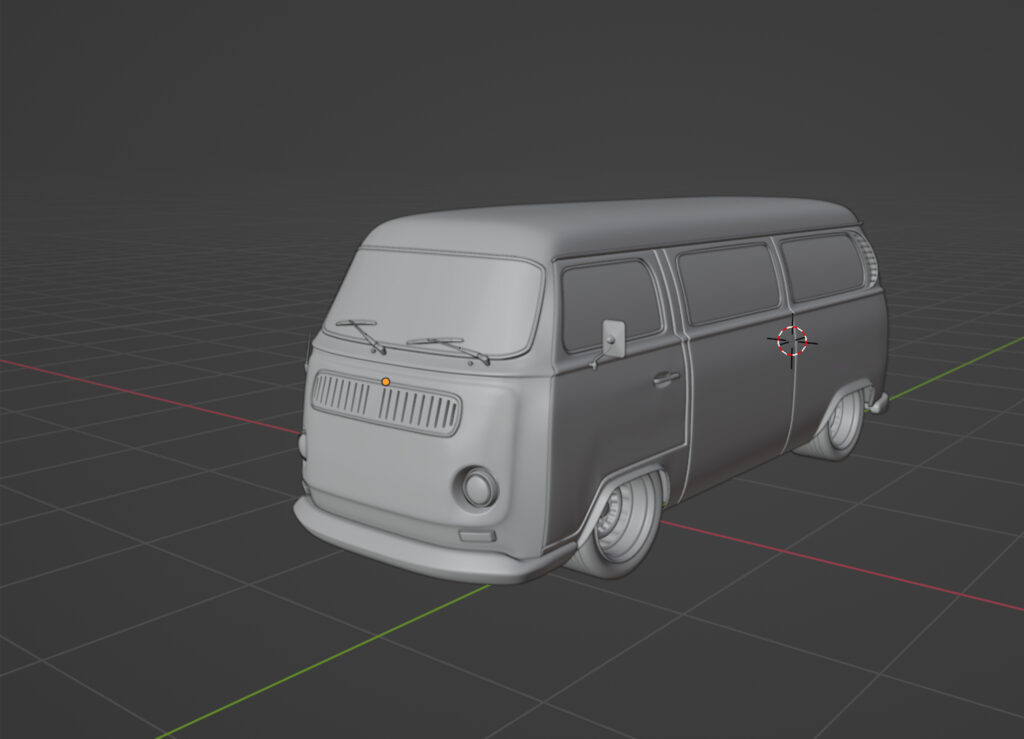This screenshot has width=1024, height=739.
Task: Click the middle side window of the van
Action: coord(728,283)
